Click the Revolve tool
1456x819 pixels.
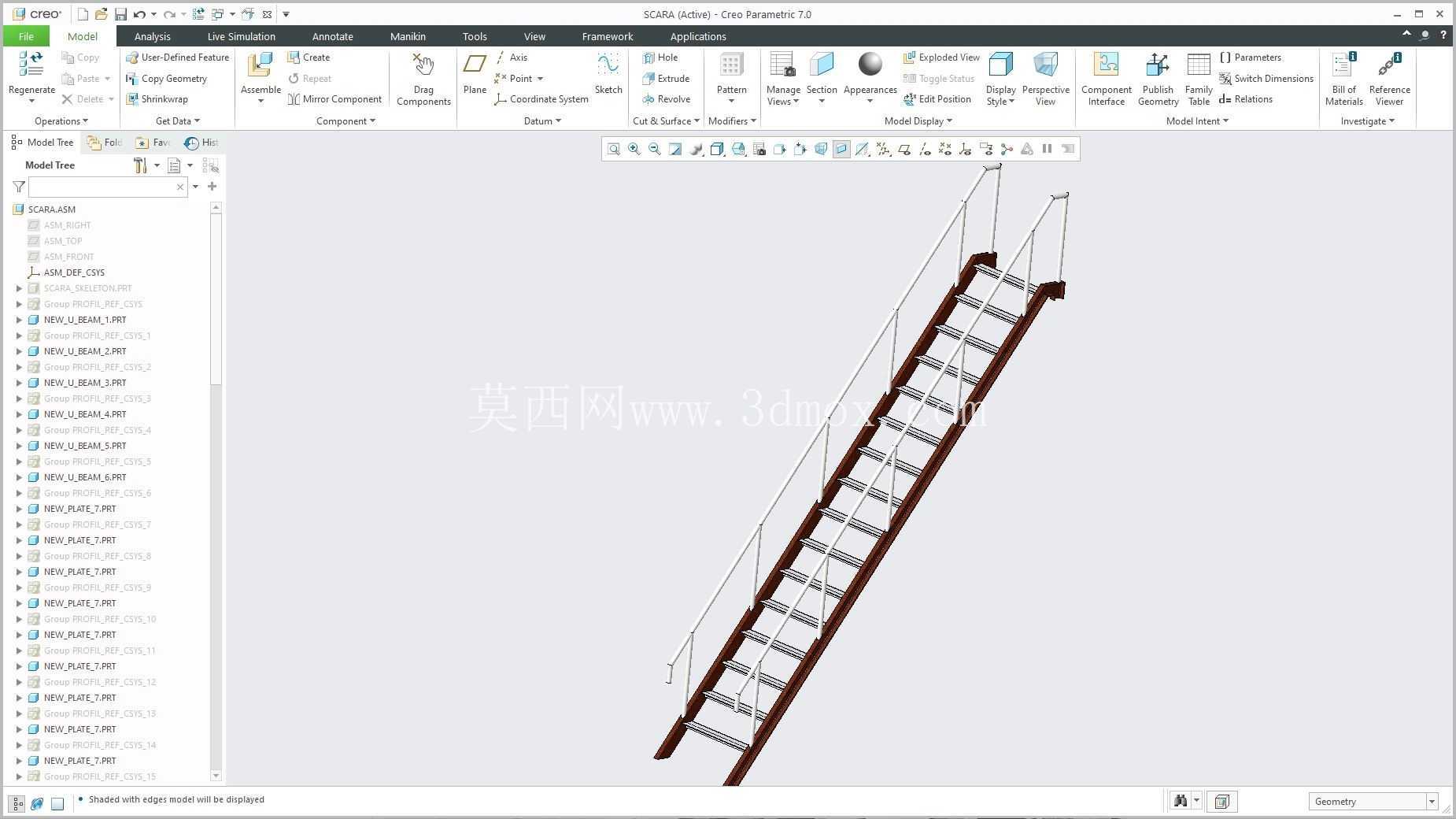pyautogui.click(x=666, y=99)
